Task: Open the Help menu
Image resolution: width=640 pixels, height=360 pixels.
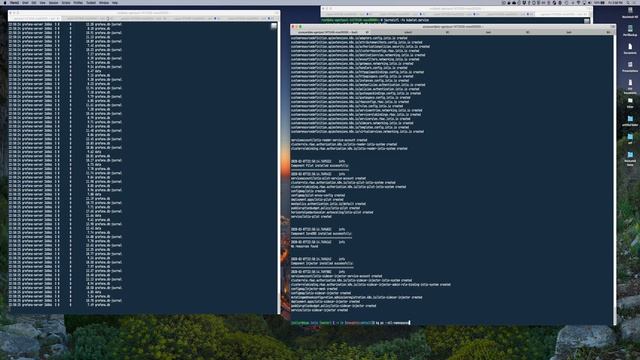Action: pos(115,2)
